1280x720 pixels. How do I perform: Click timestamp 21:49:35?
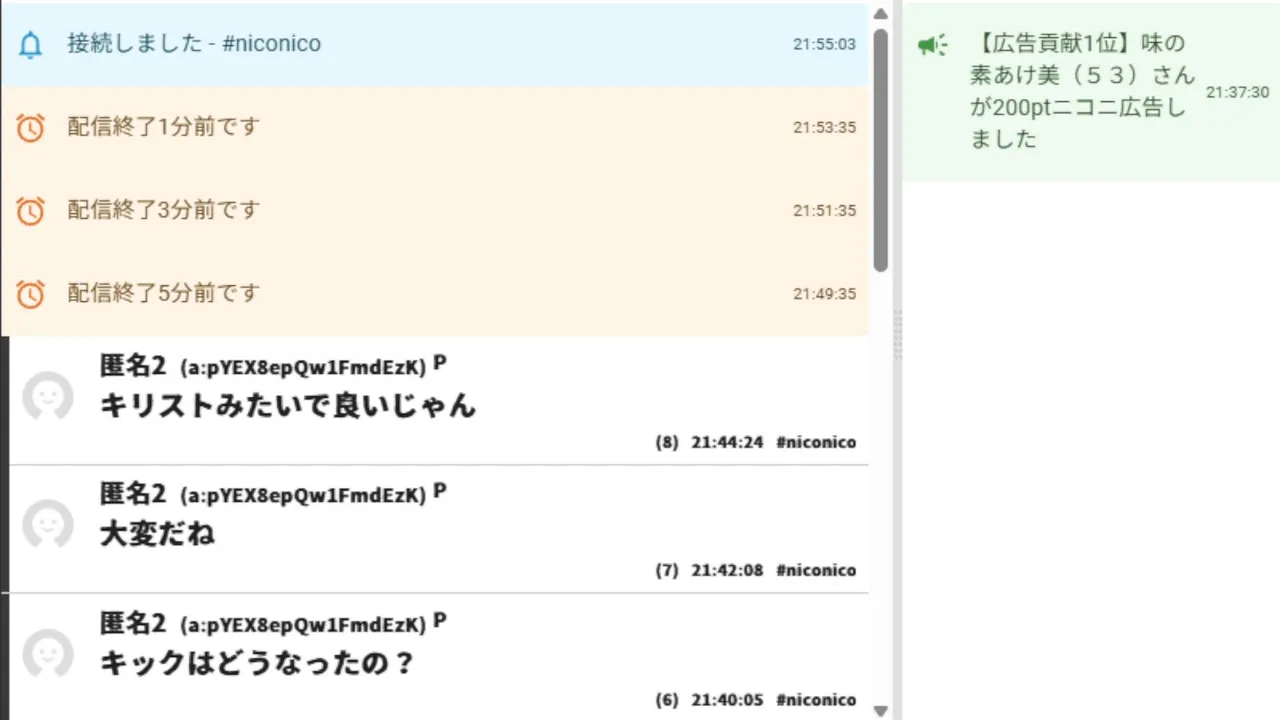tap(825, 293)
